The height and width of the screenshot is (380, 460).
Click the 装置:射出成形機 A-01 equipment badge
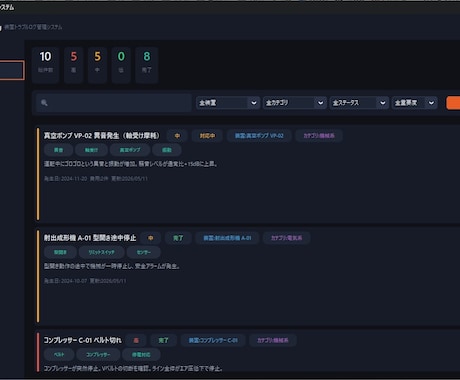pos(227,238)
